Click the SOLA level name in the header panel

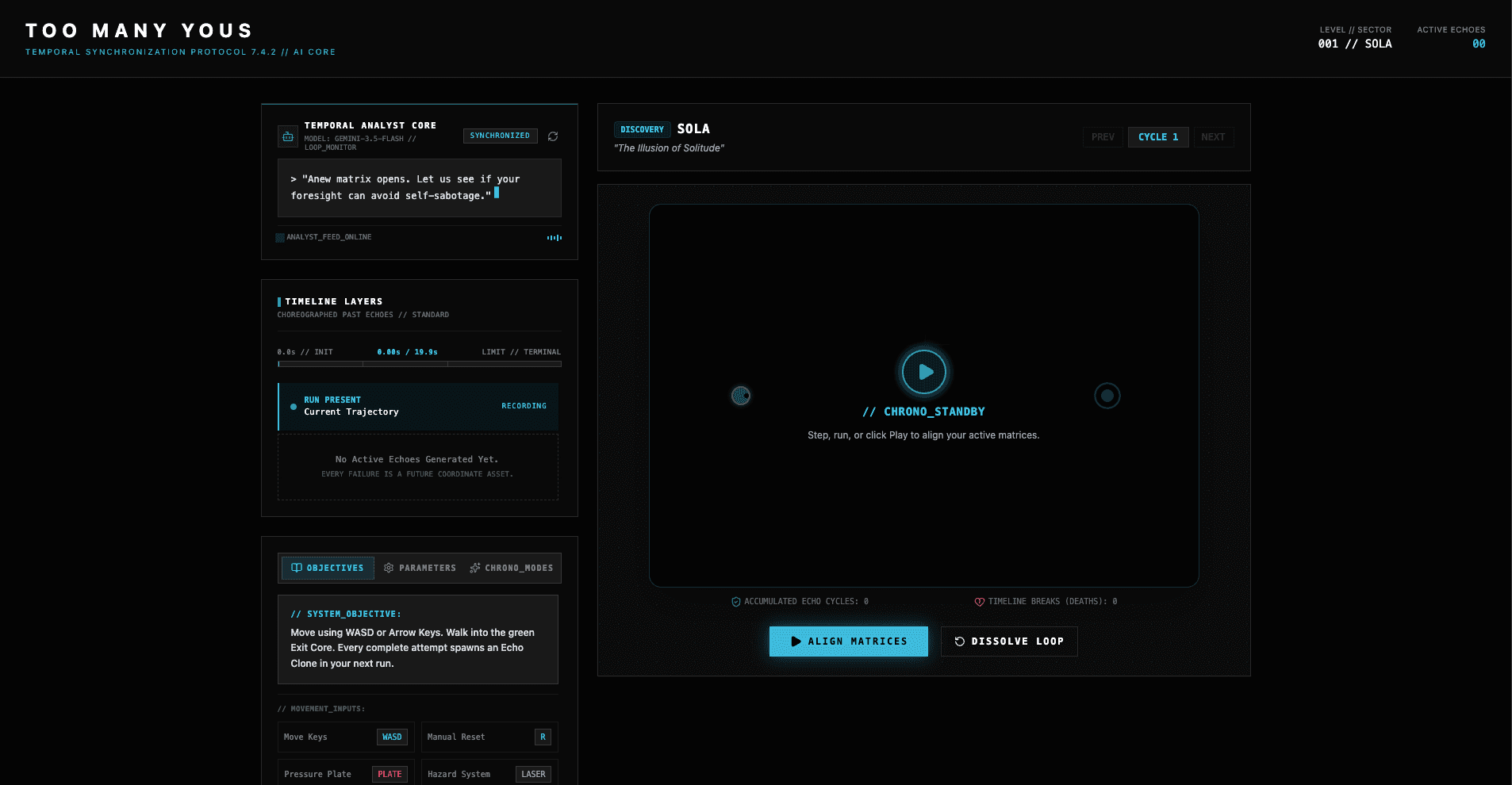pos(693,128)
